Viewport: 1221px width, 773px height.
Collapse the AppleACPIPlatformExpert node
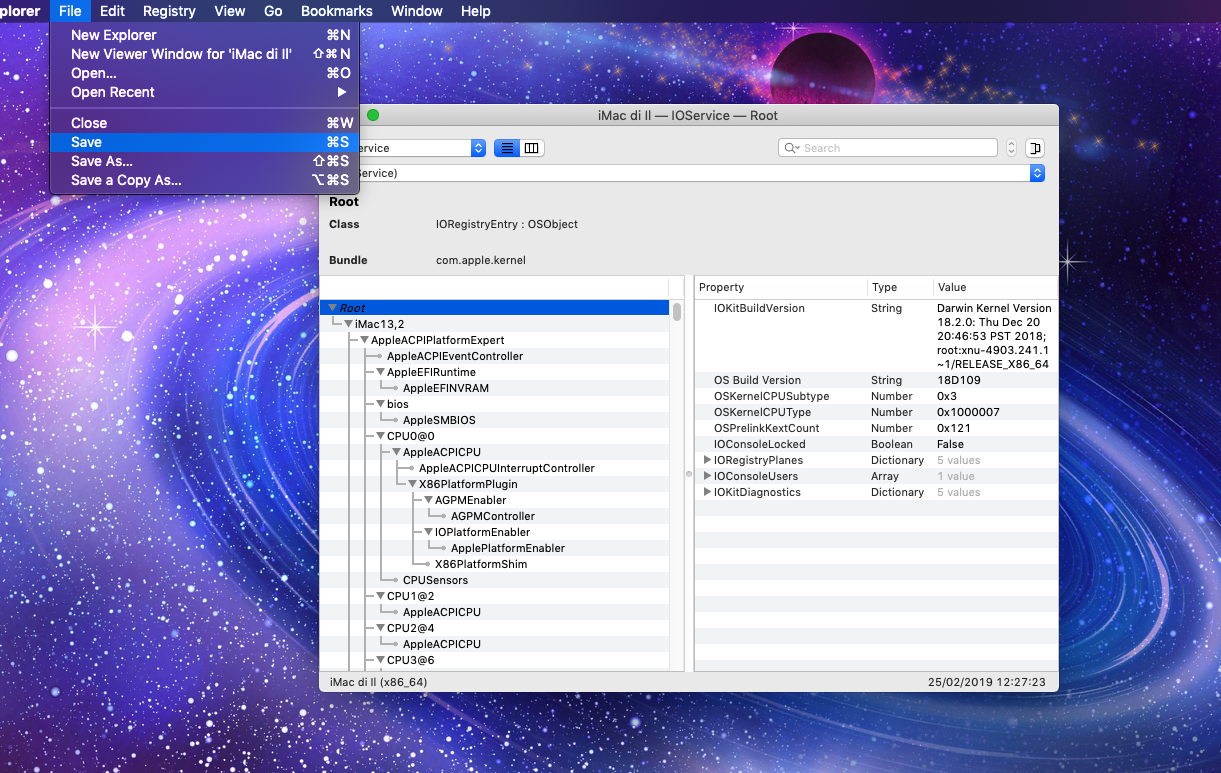coord(365,340)
